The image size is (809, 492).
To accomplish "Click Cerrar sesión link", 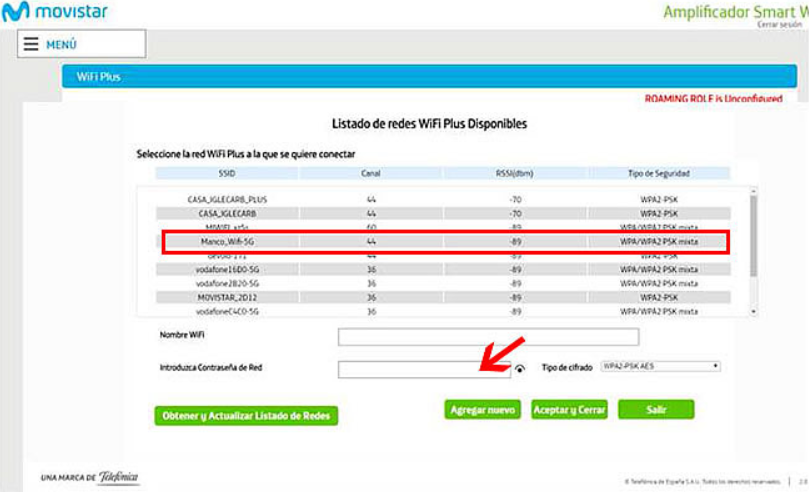I will (779, 24).
